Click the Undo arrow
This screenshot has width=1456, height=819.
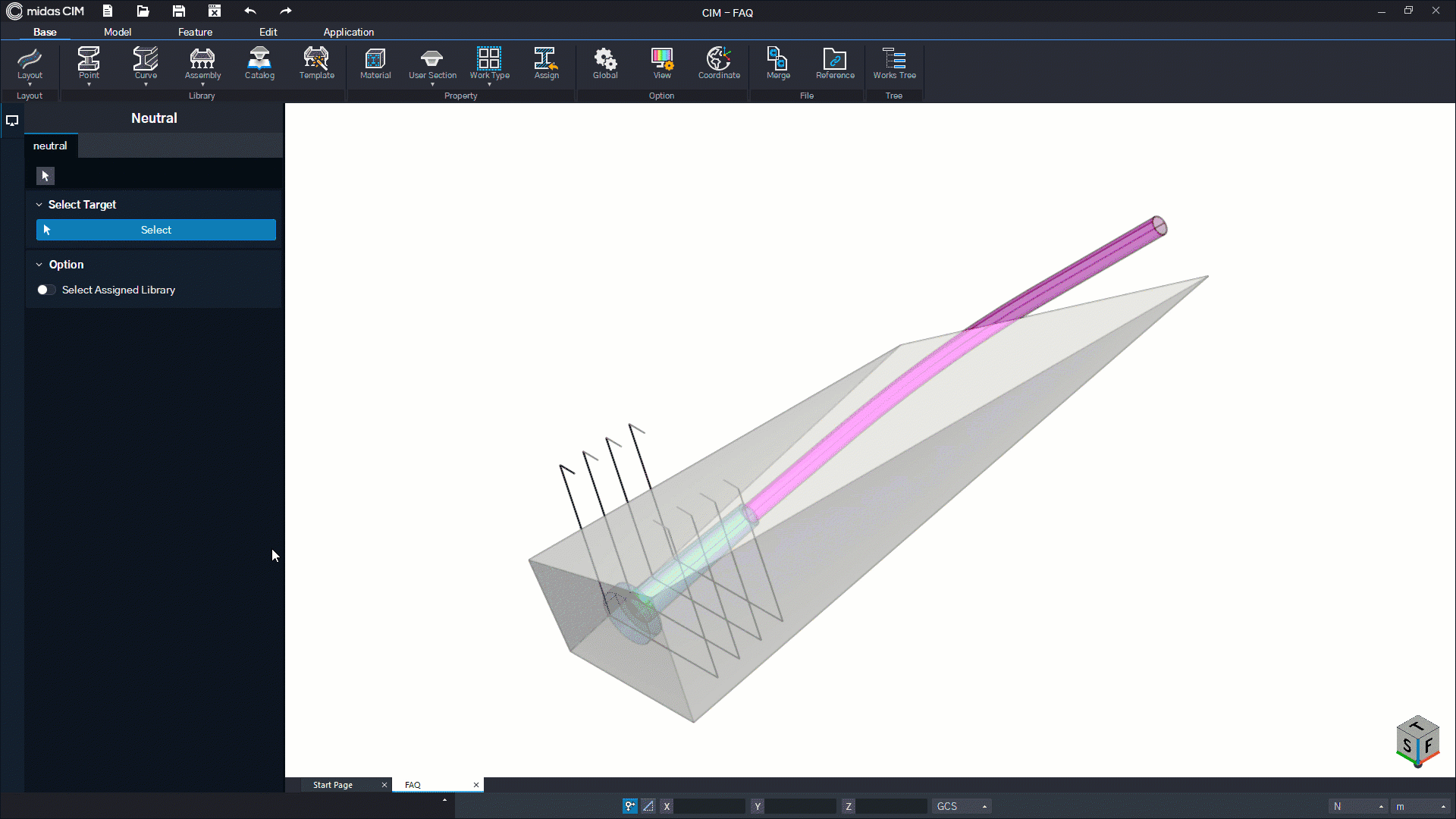click(x=250, y=11)
